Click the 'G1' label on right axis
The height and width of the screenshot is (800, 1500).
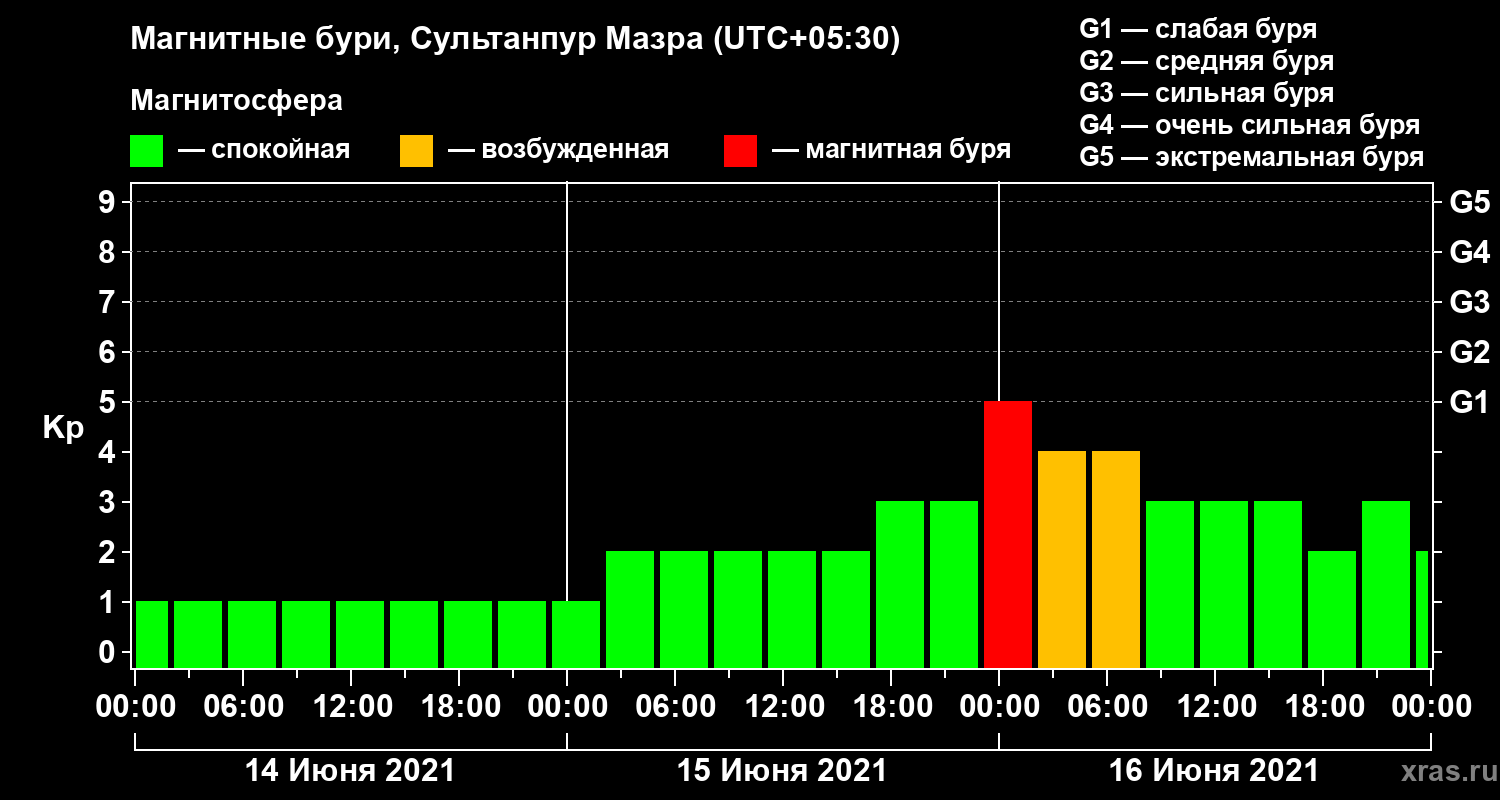(x=1470, y=402)
